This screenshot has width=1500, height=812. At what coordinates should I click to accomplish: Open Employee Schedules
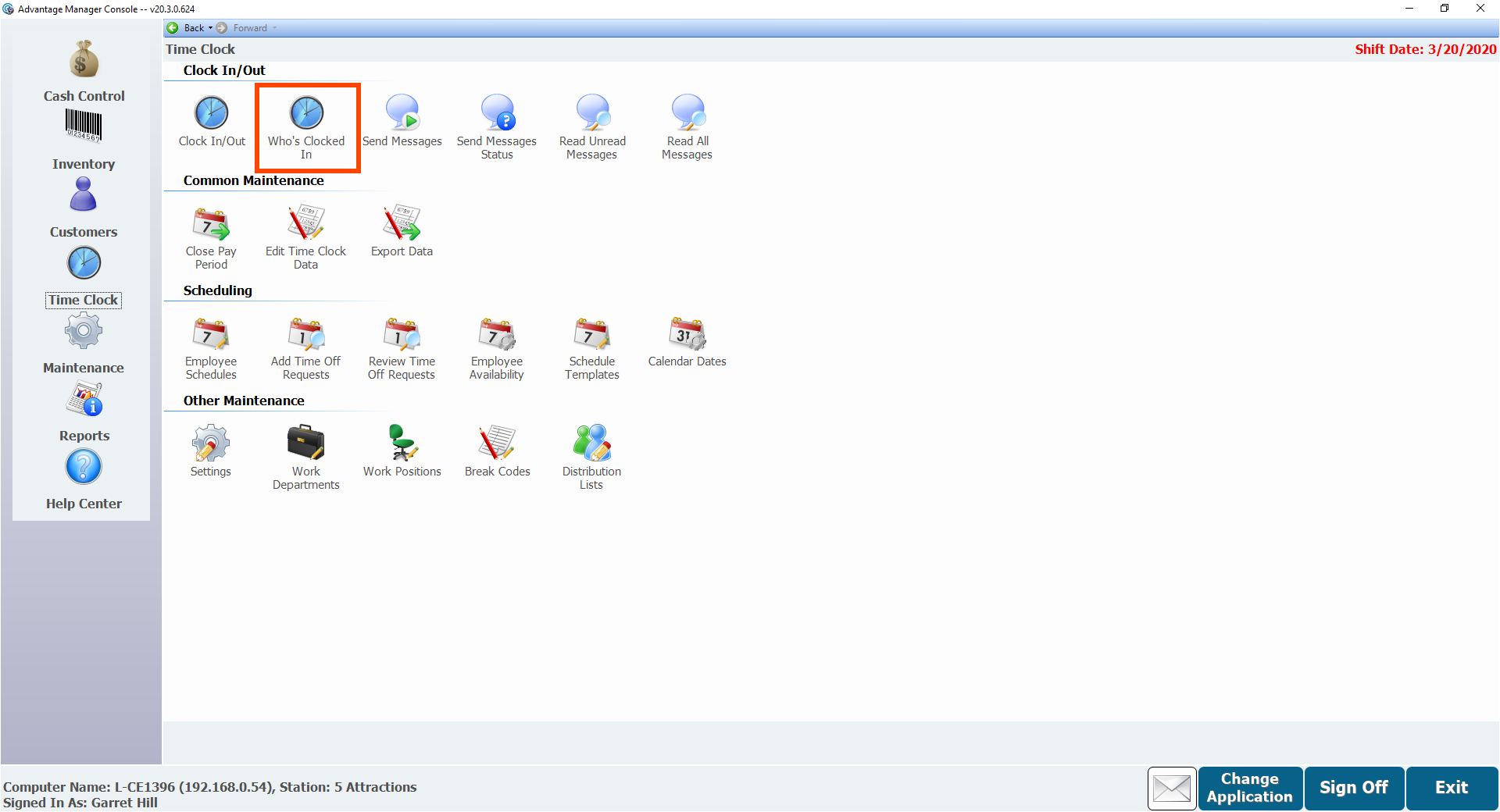pos(211,334)
